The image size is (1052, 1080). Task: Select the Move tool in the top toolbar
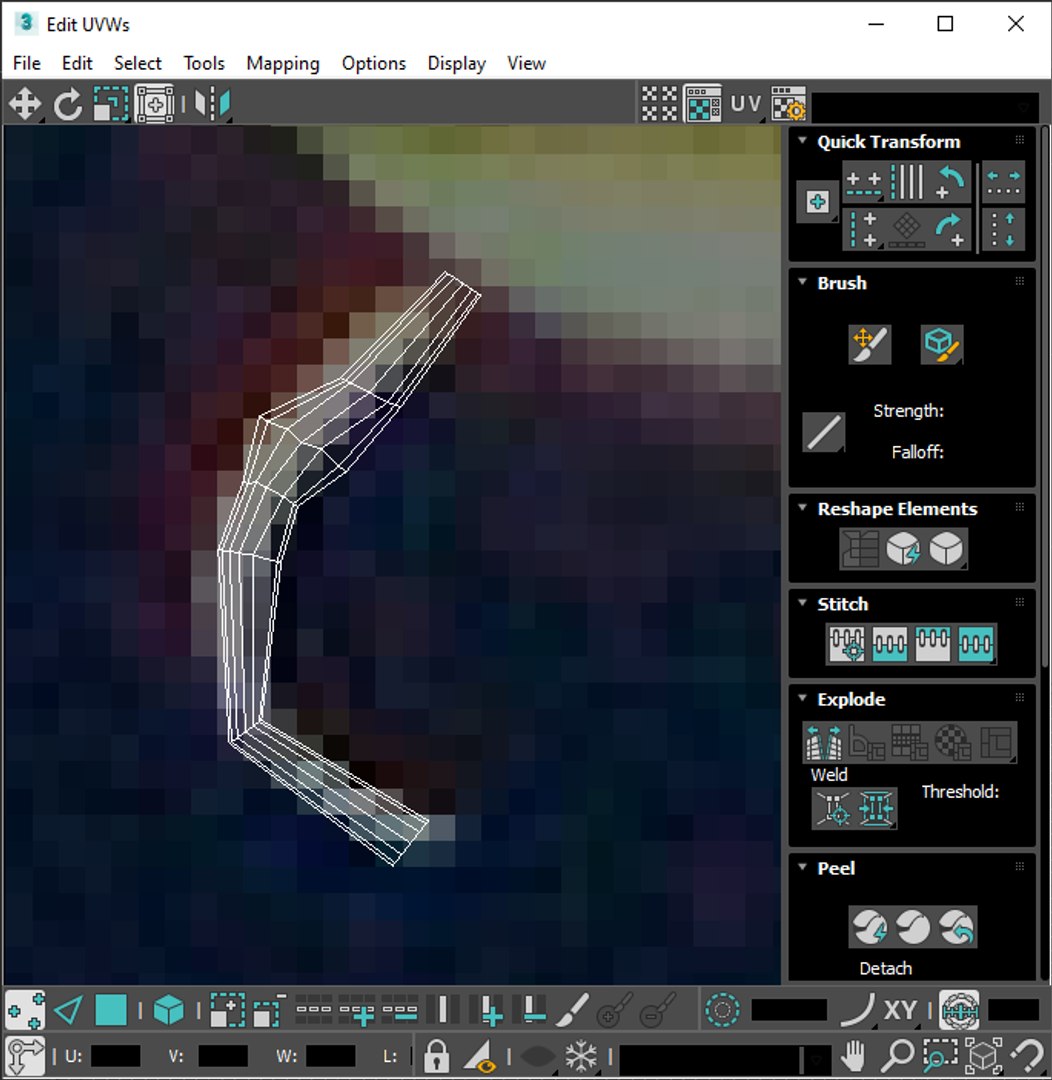tap(25, 104)
